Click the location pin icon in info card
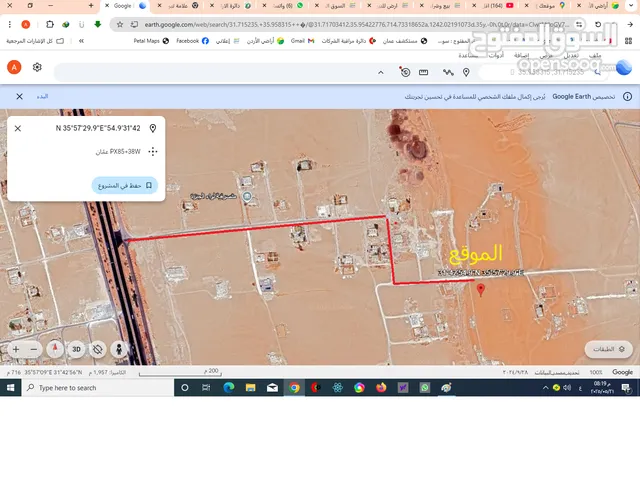This screenshot has height=480, width=640. coord(153,128)
